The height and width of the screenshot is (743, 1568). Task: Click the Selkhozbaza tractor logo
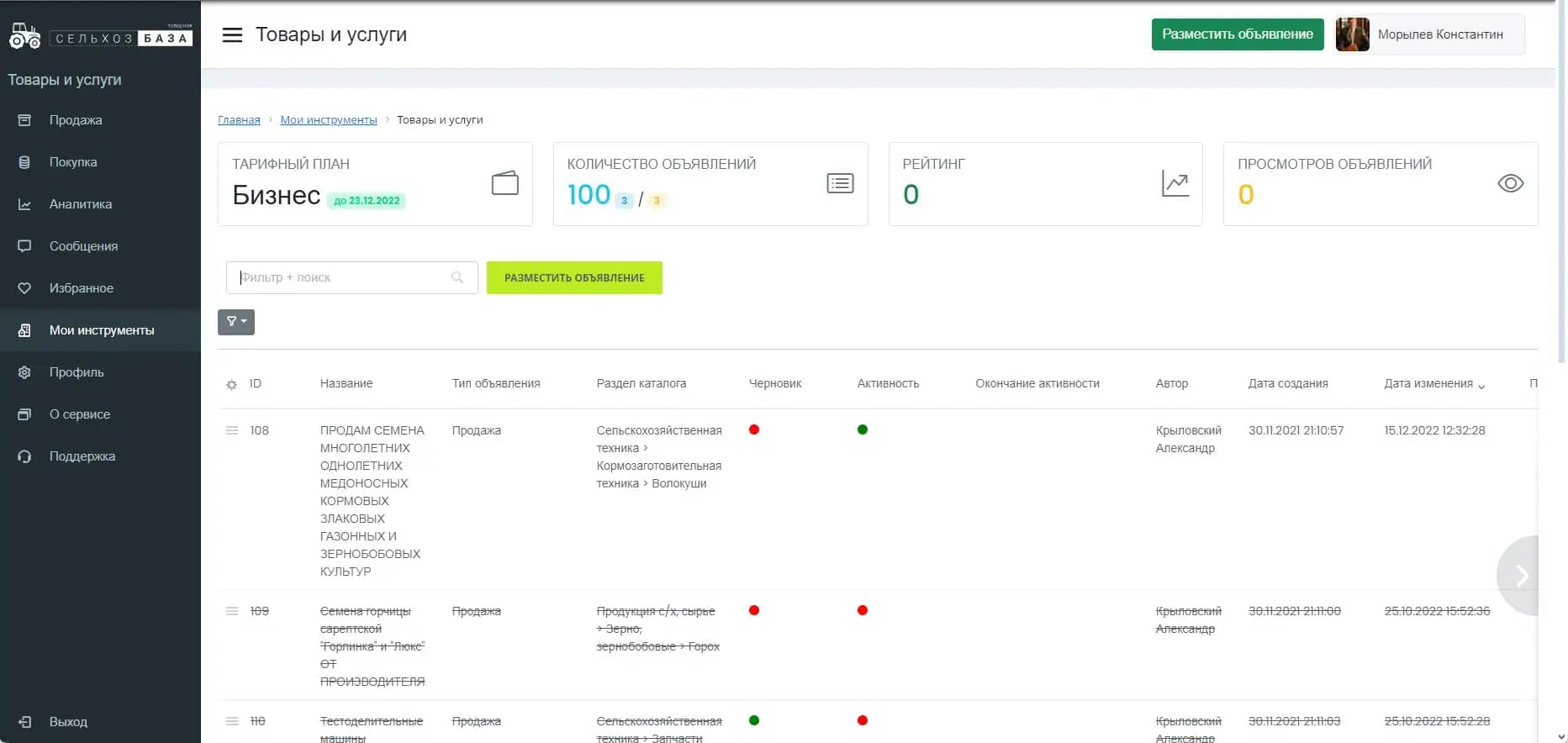tap(24, 37)
